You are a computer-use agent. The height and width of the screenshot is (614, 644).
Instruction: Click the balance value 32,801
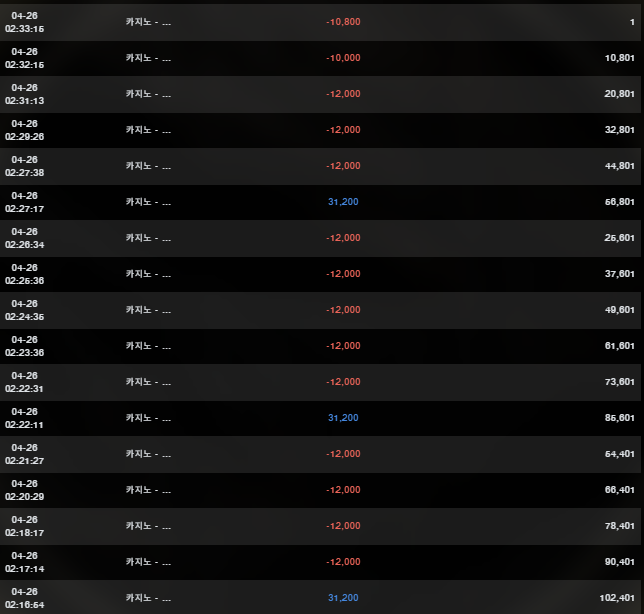coord(620,130)
